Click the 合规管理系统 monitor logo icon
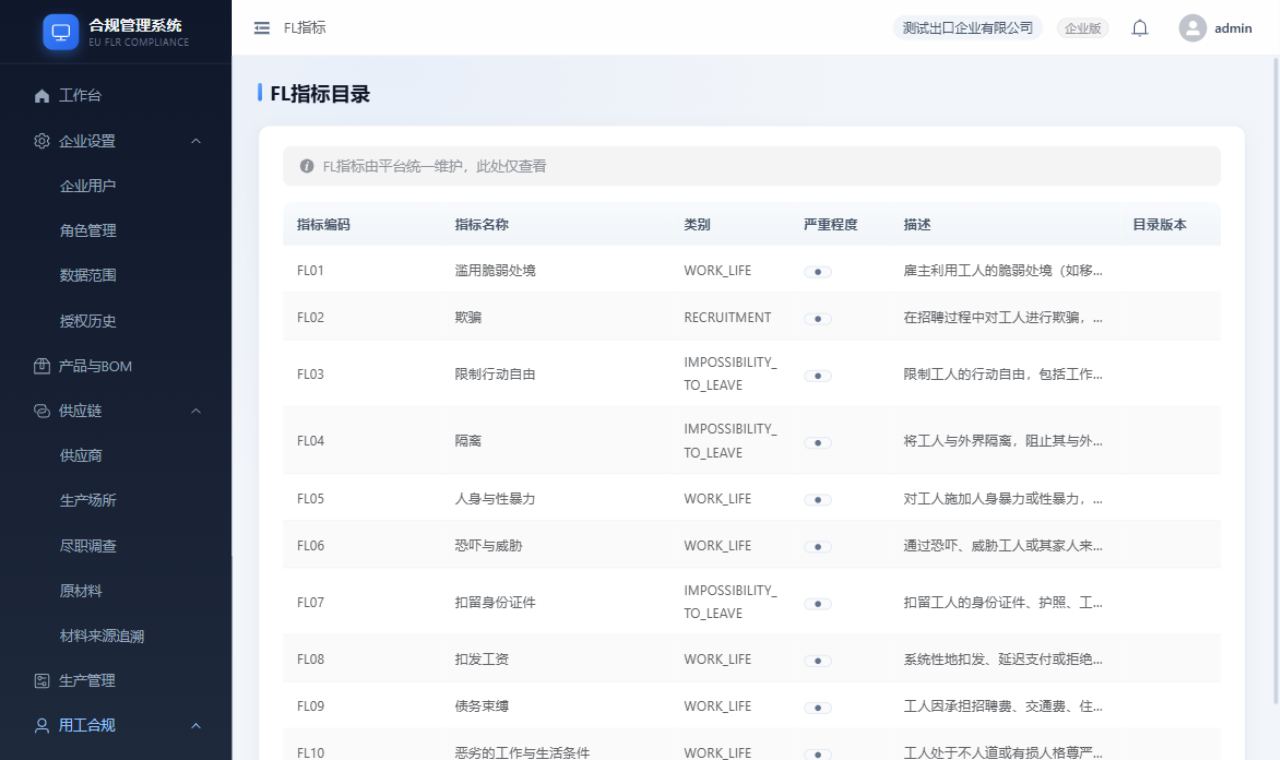1280x760 pixels. 61,31
